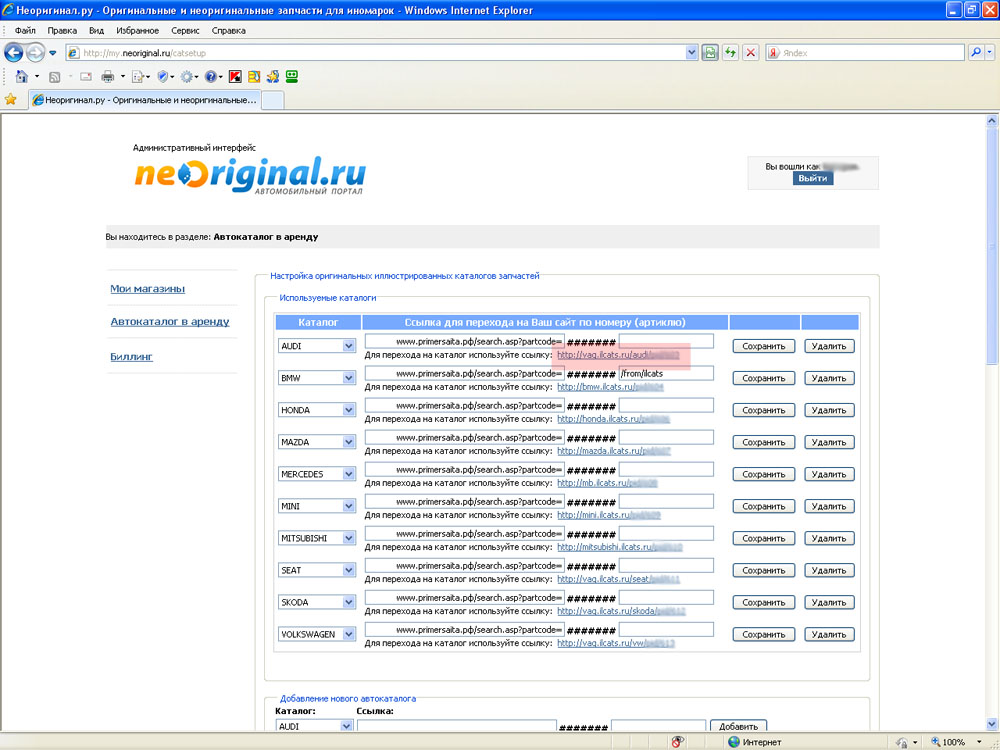Viewport: 1000px width, 750px height.
Task: Click the protected mode lock status icon
Action: pos(902,742)
